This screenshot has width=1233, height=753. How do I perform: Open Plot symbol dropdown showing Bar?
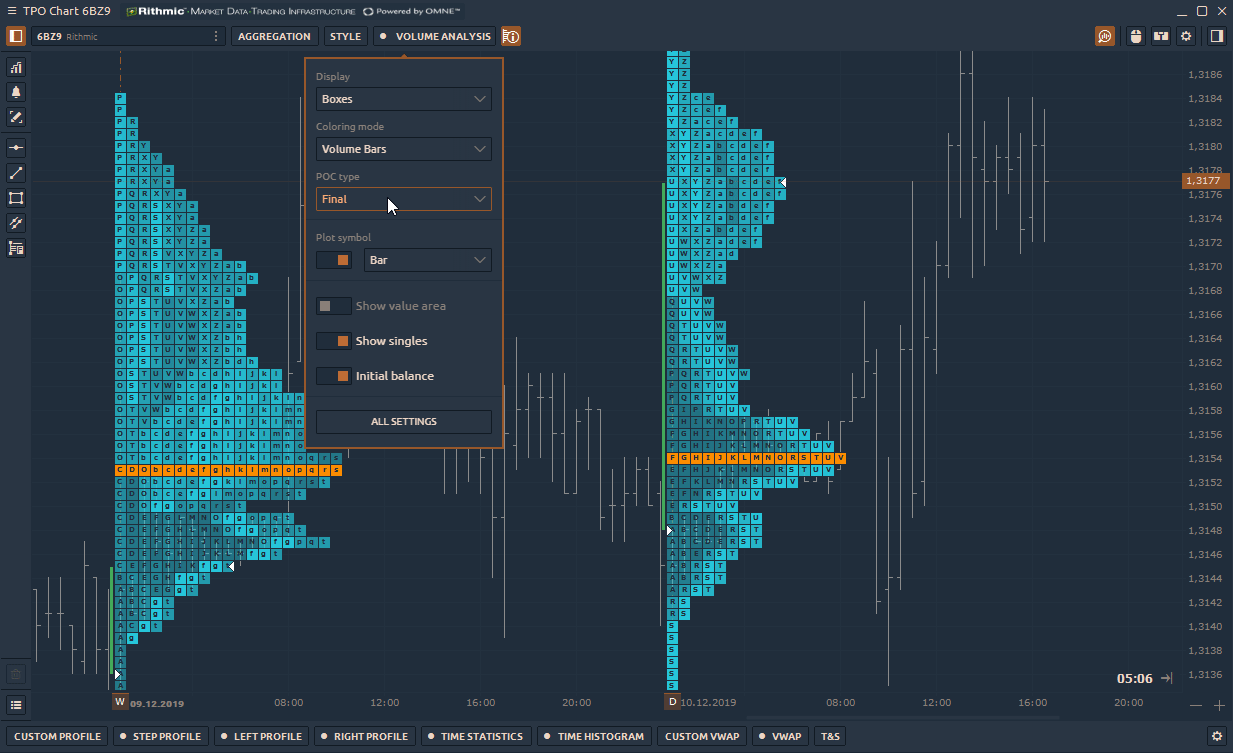[x=427, y=260]
